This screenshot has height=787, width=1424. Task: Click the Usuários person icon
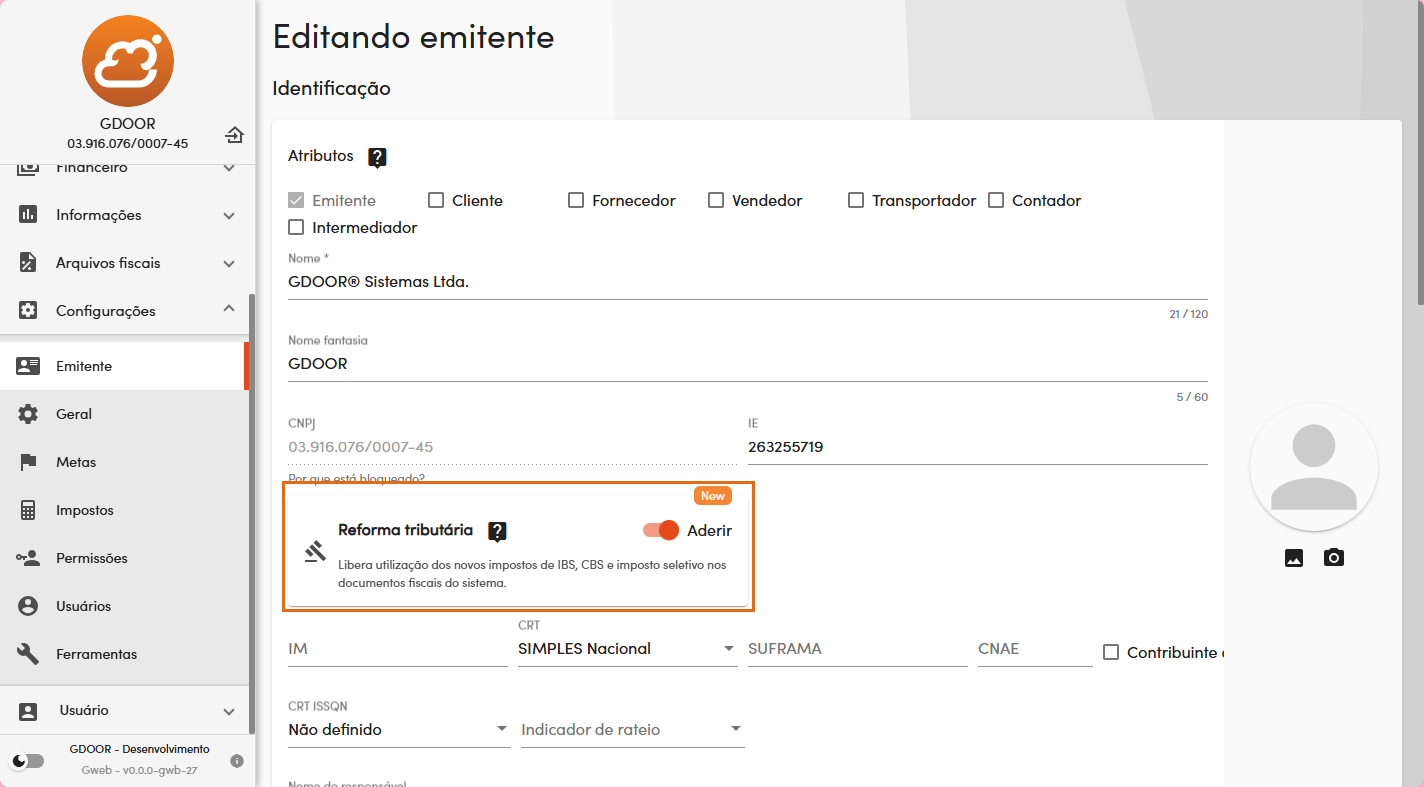pos(28,606)
